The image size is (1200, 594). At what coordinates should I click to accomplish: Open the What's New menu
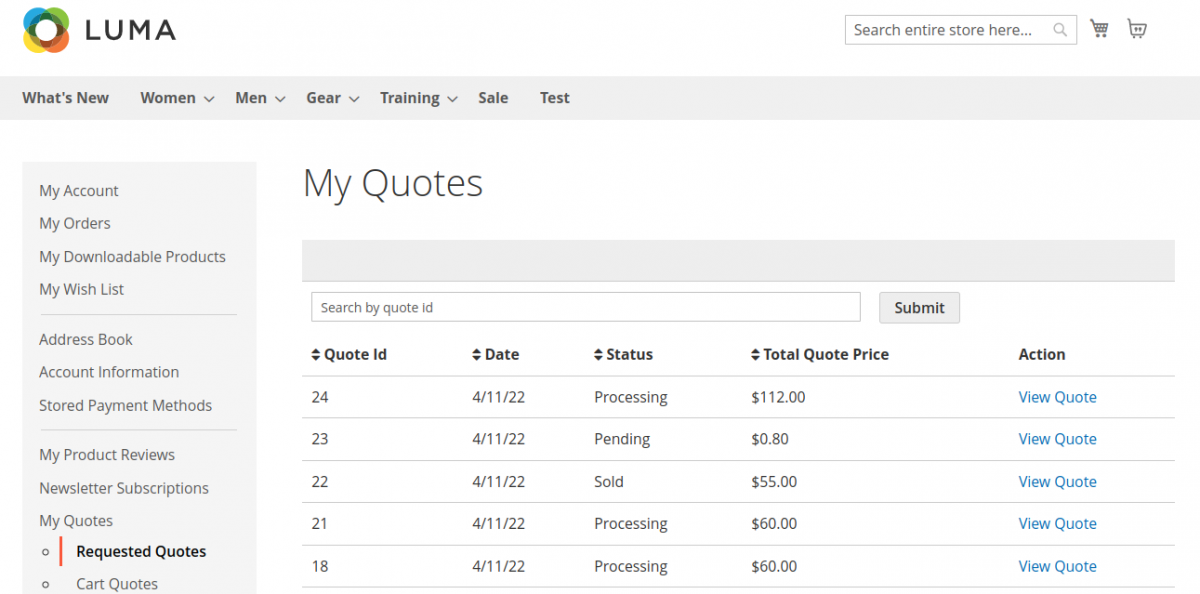pyautogui.click(x=65, y=97)
